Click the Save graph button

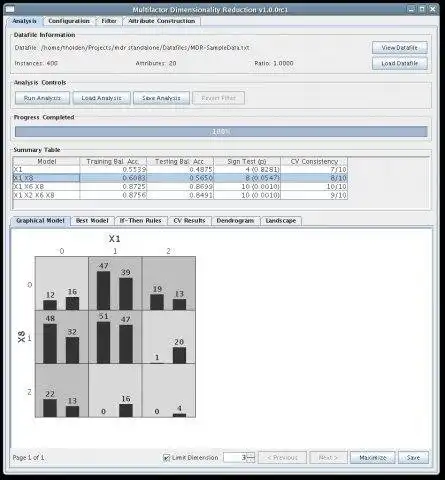click(x=413, y=458)
